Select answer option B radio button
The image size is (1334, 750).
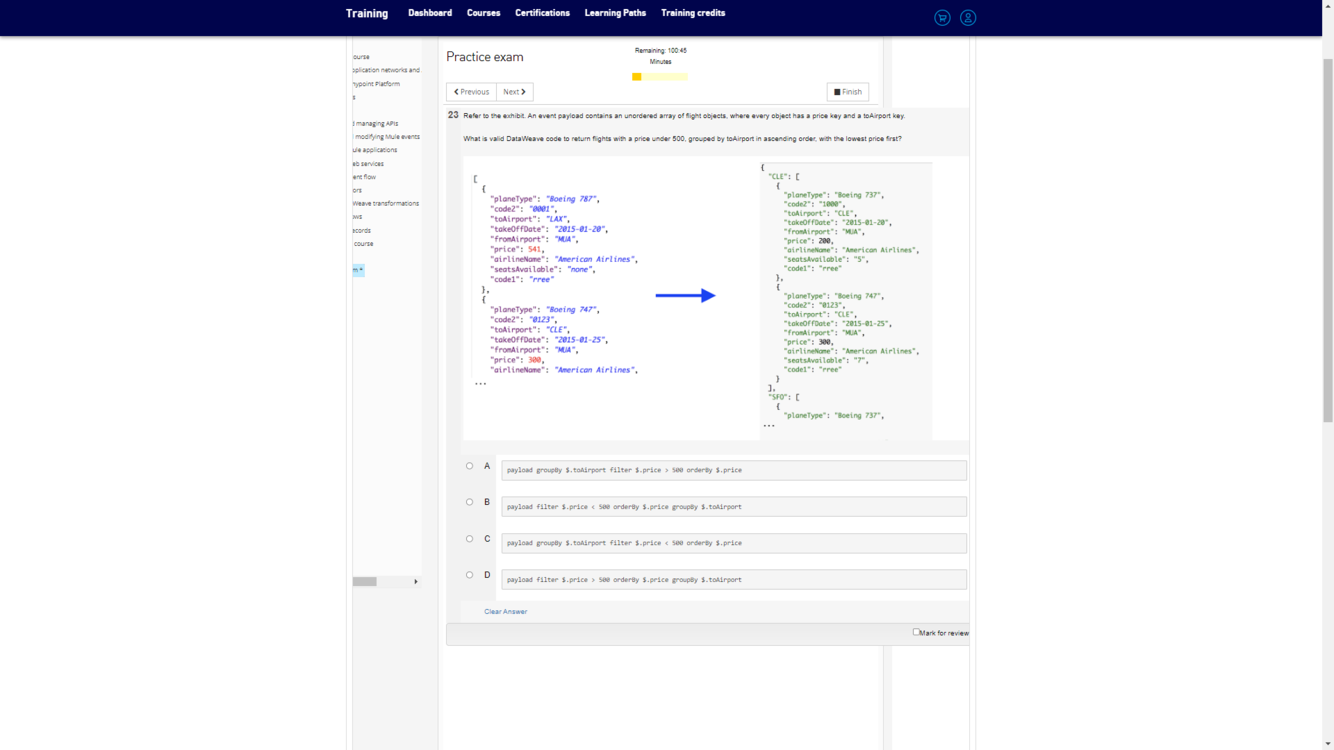click(469, 502)
